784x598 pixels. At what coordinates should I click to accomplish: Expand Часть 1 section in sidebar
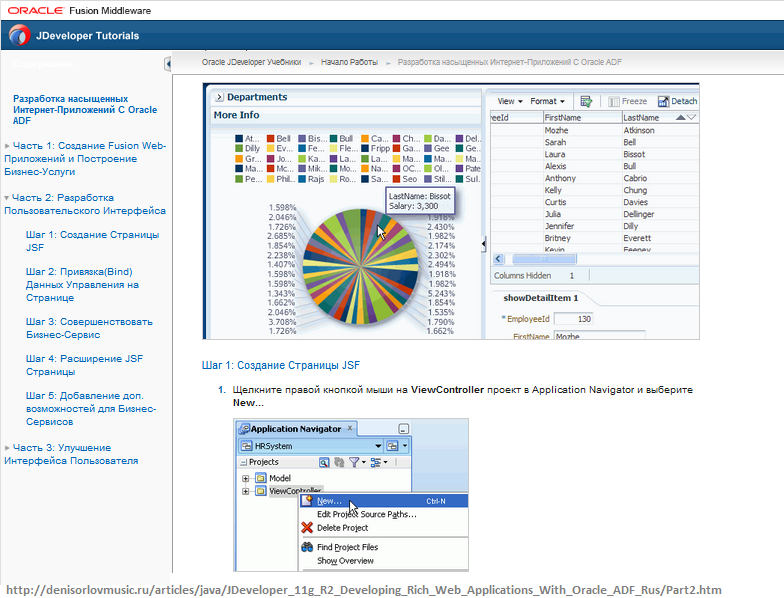point(8,146)
